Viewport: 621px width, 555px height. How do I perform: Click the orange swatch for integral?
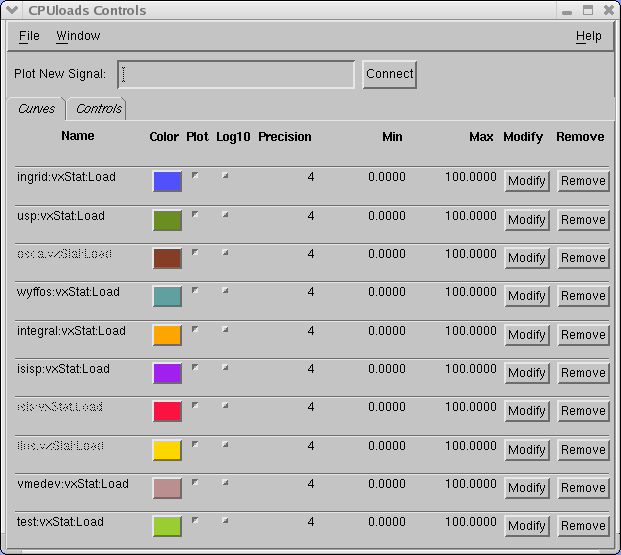coord(167,335)
